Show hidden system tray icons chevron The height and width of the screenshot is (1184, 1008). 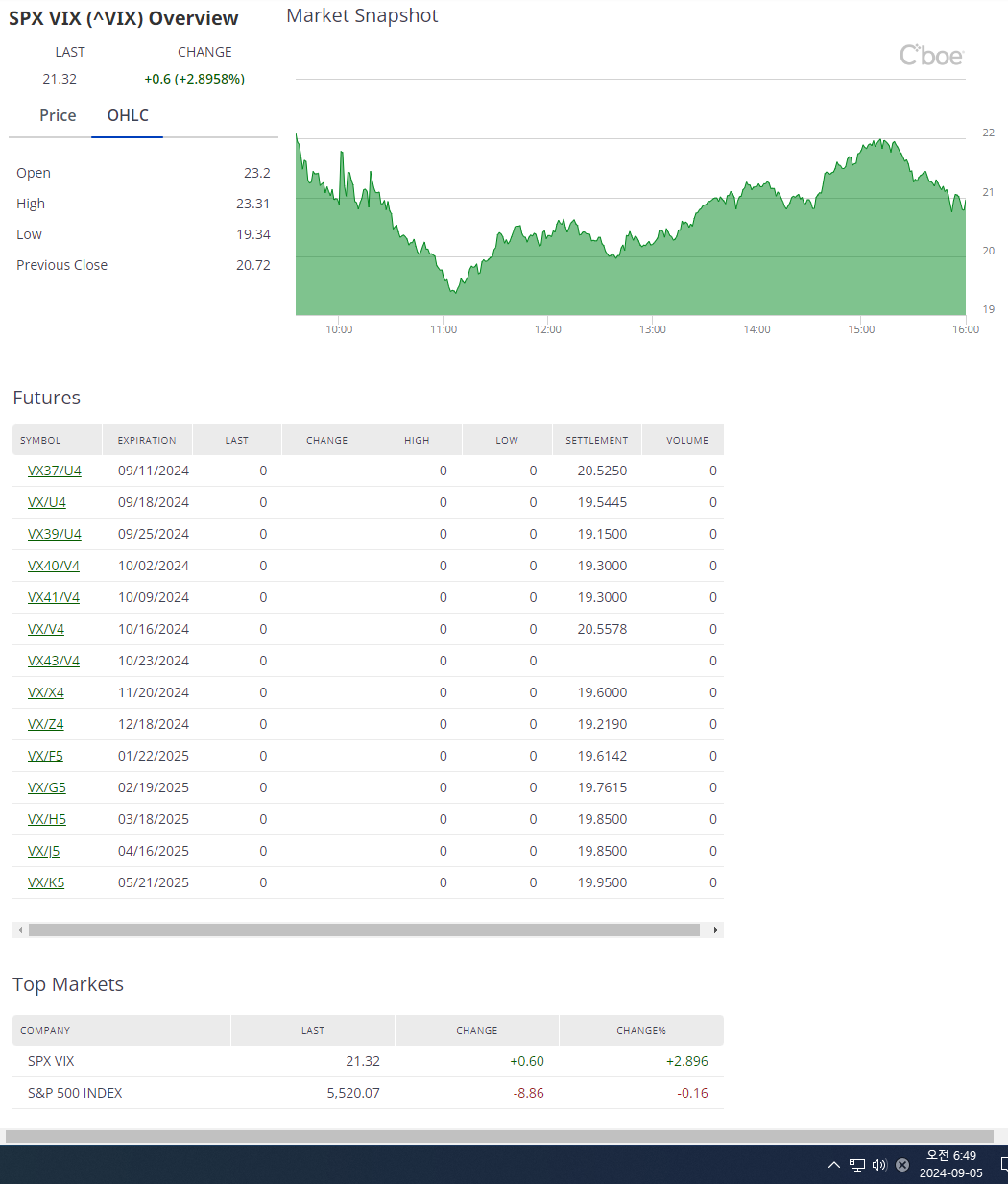pos(834,1165)
